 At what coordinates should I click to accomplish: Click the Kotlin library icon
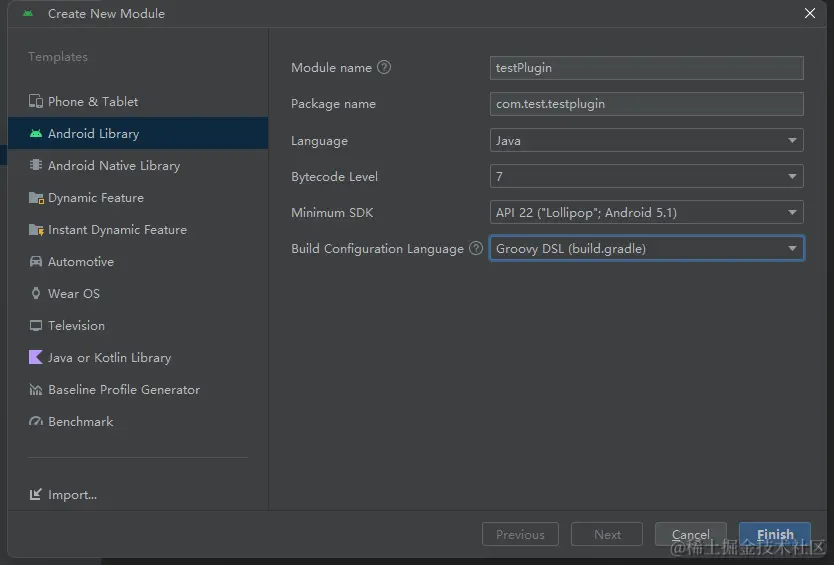coord(36,358)
